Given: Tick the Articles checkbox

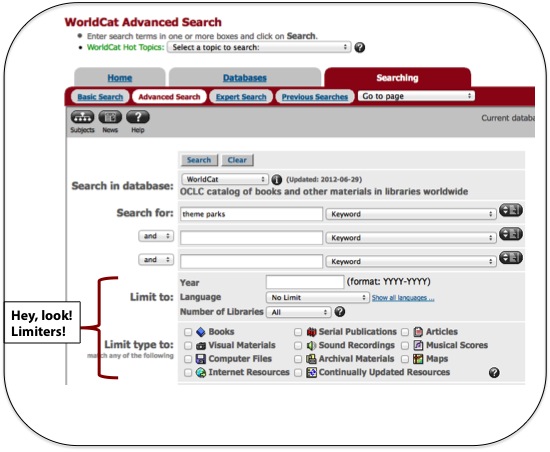Looking at the screenshot, I should click(x=405, y=332).
